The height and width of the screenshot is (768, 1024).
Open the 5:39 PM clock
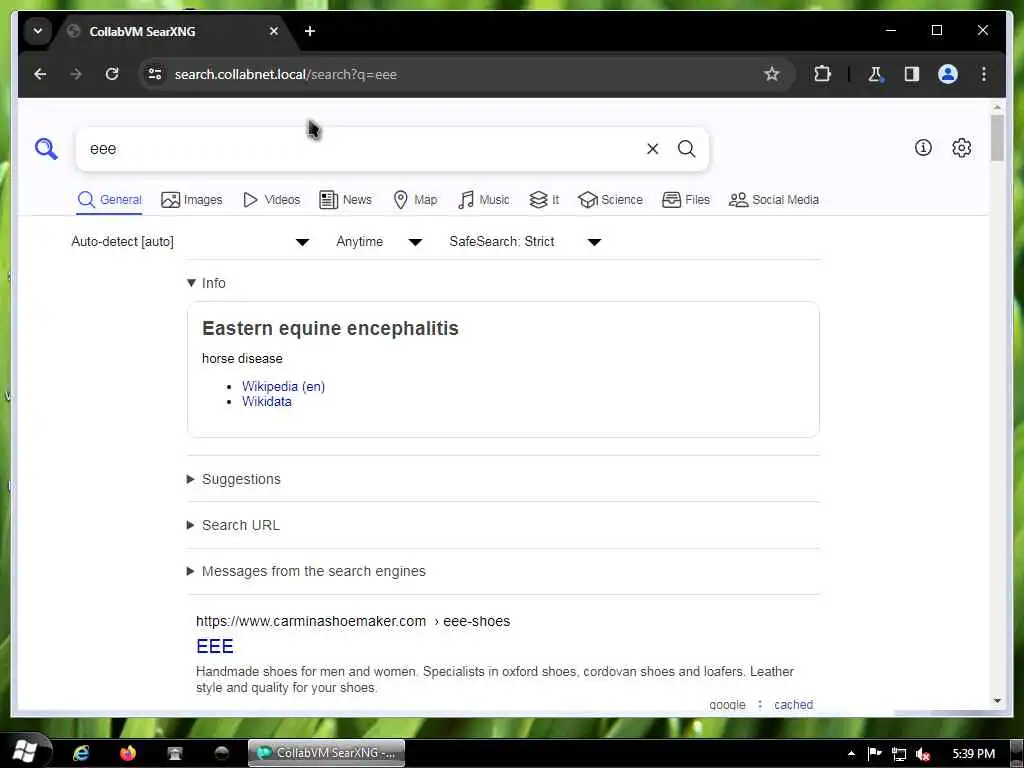973,754
